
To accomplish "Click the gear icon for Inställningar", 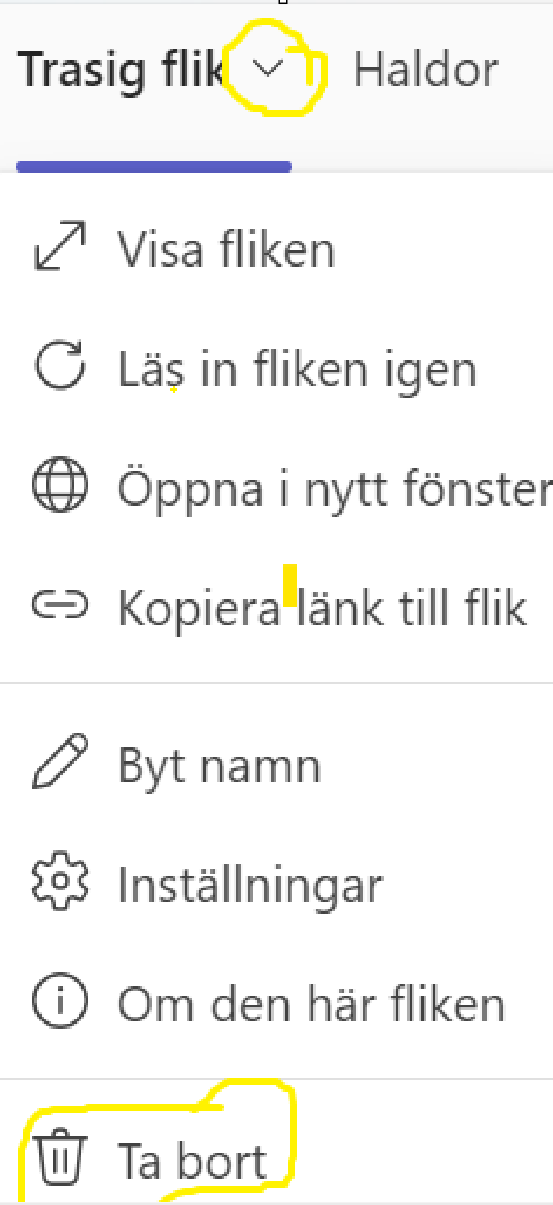I will click(60, 882).
